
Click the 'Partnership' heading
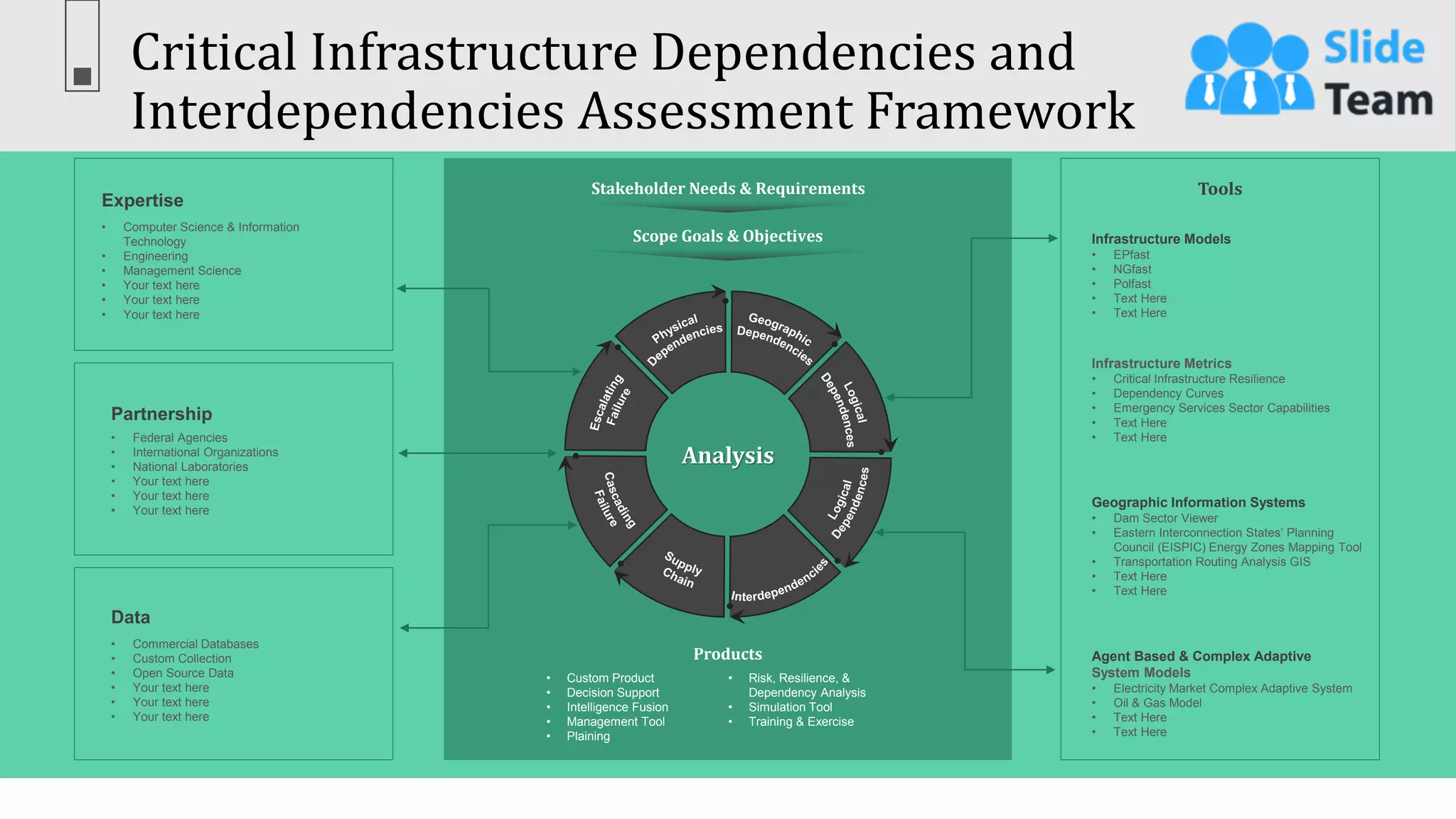[x=161, y=414]
